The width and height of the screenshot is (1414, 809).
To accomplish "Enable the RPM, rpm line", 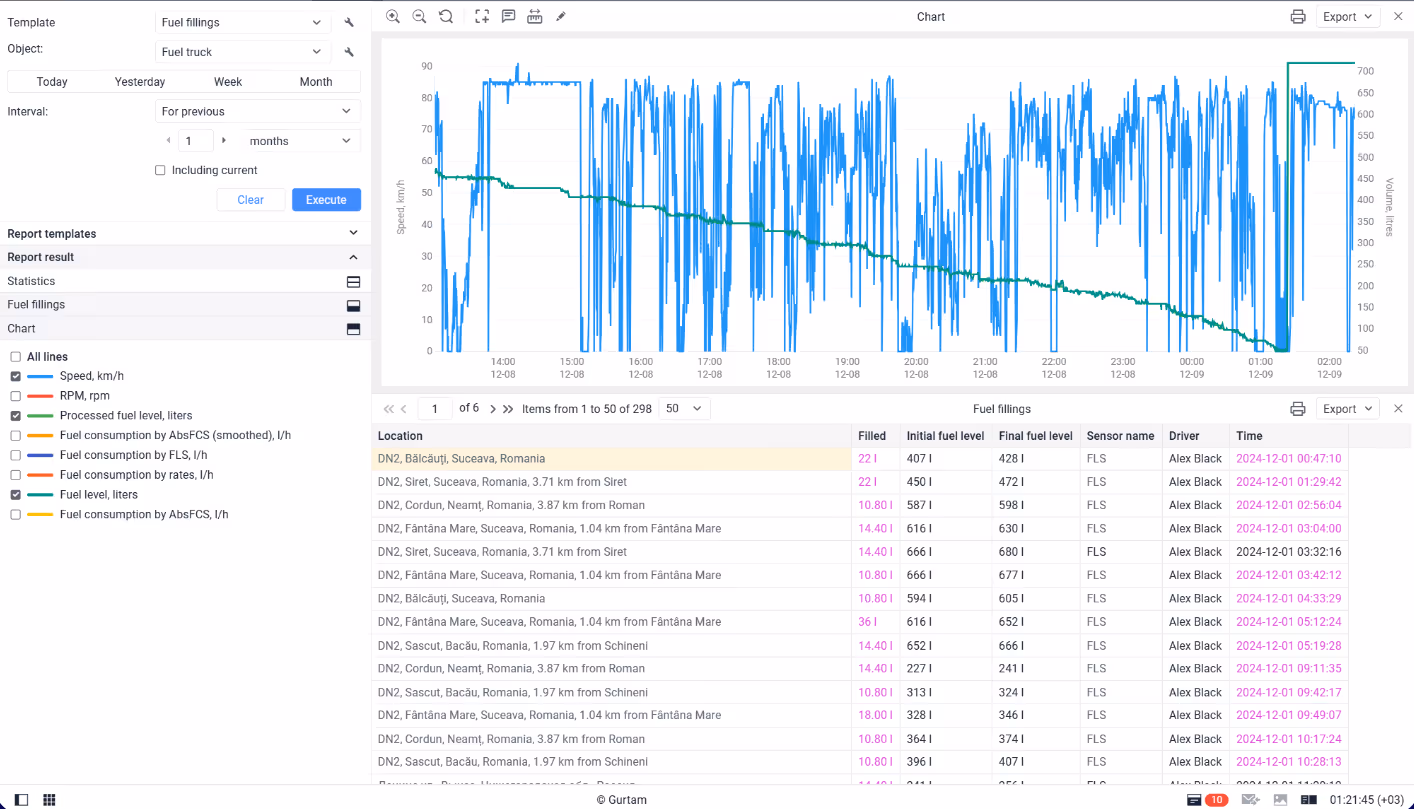I will coord(16,396).
